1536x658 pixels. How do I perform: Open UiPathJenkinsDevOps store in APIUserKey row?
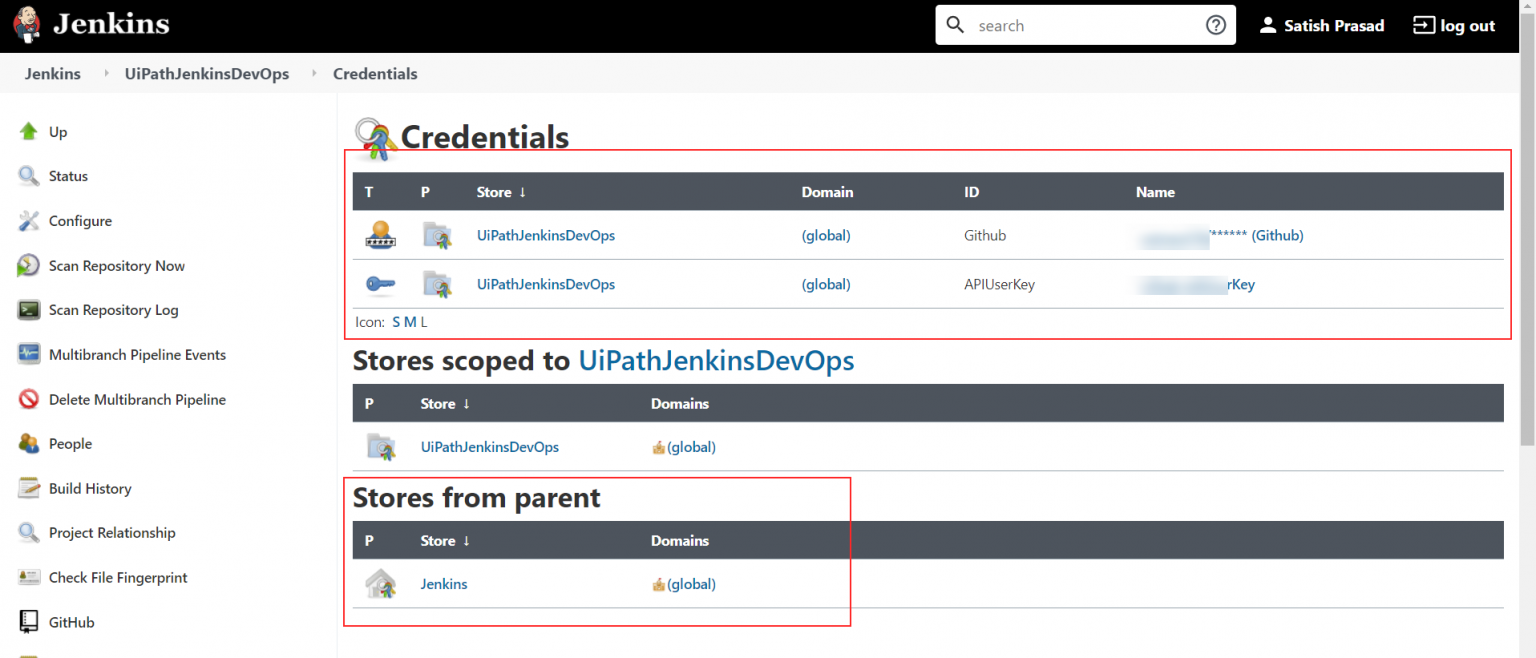pyautogui.click(x=546, y=285)
